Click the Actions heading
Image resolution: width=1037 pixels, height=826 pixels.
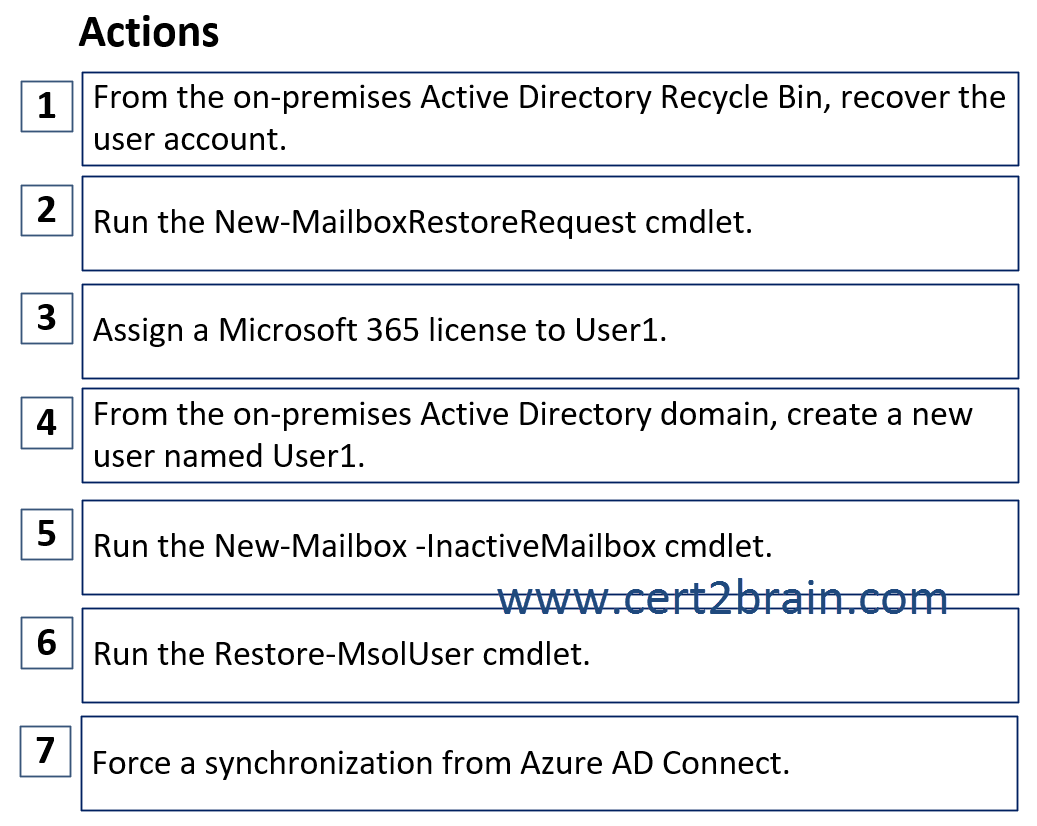point(149,32)
